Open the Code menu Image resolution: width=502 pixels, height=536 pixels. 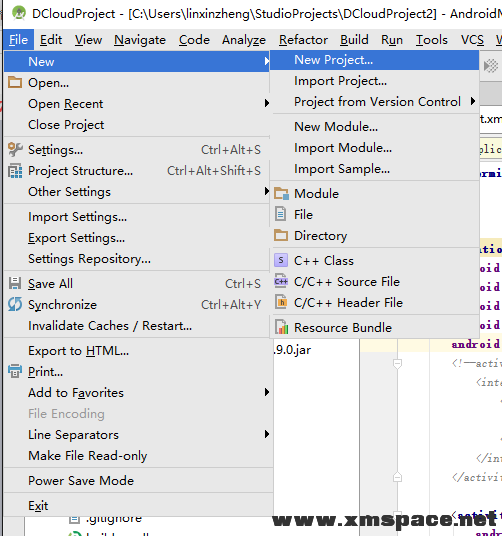pos(194,40)
